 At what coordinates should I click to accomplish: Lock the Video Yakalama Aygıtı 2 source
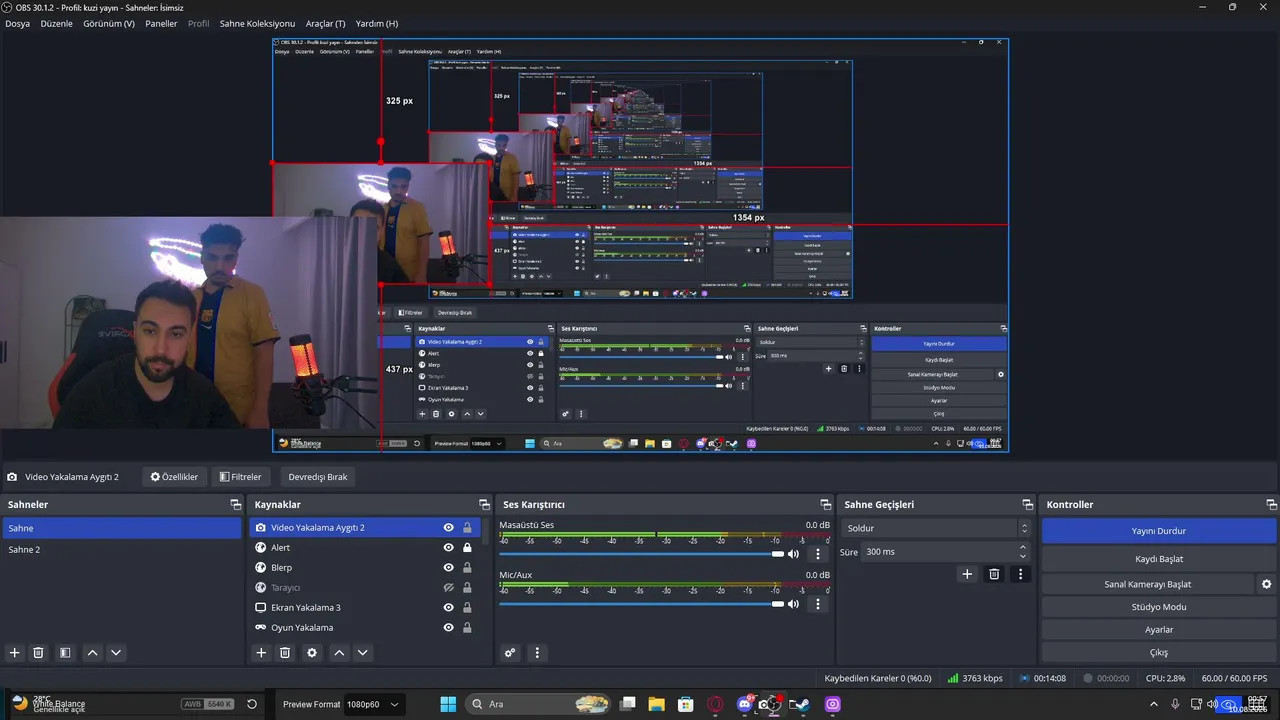[x=467, y=528]
